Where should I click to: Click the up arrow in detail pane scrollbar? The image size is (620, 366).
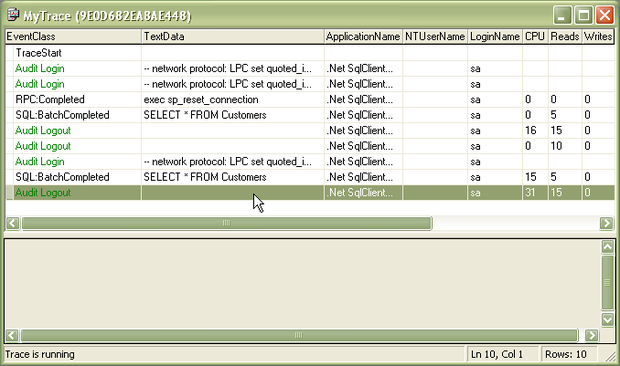[608, 247]
